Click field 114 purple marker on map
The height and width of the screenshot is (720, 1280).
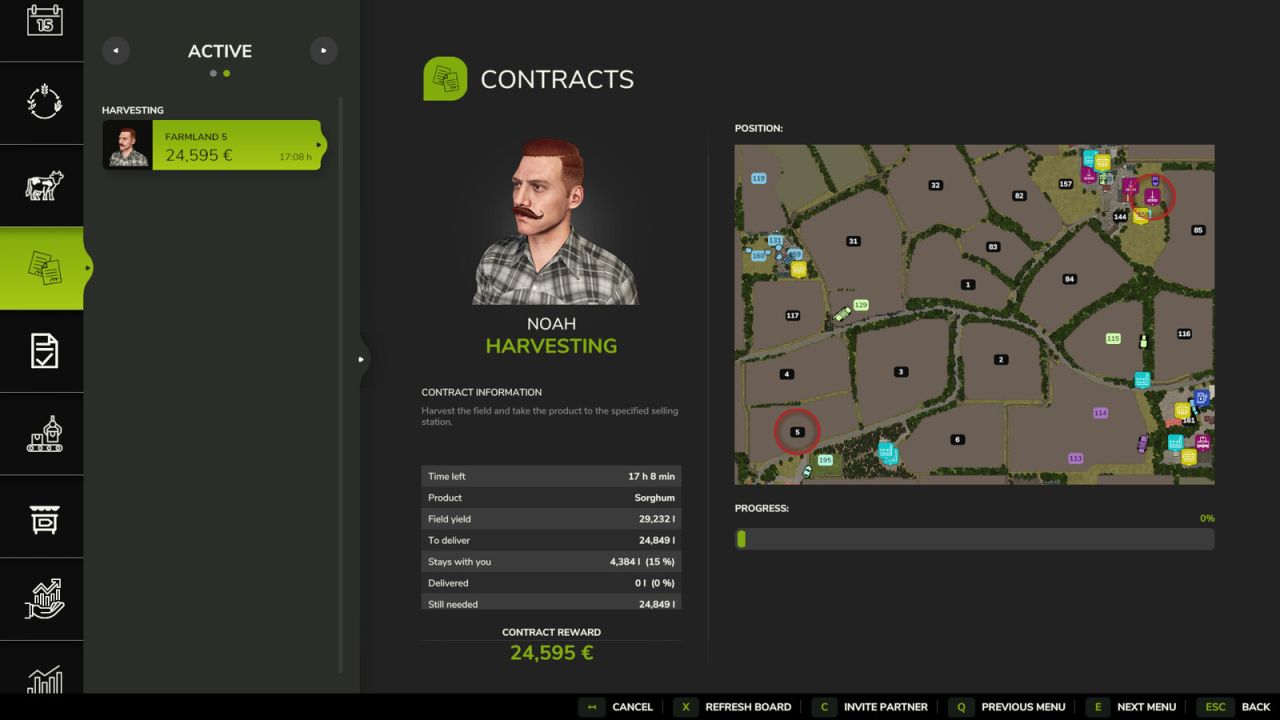coord(1100,413)
